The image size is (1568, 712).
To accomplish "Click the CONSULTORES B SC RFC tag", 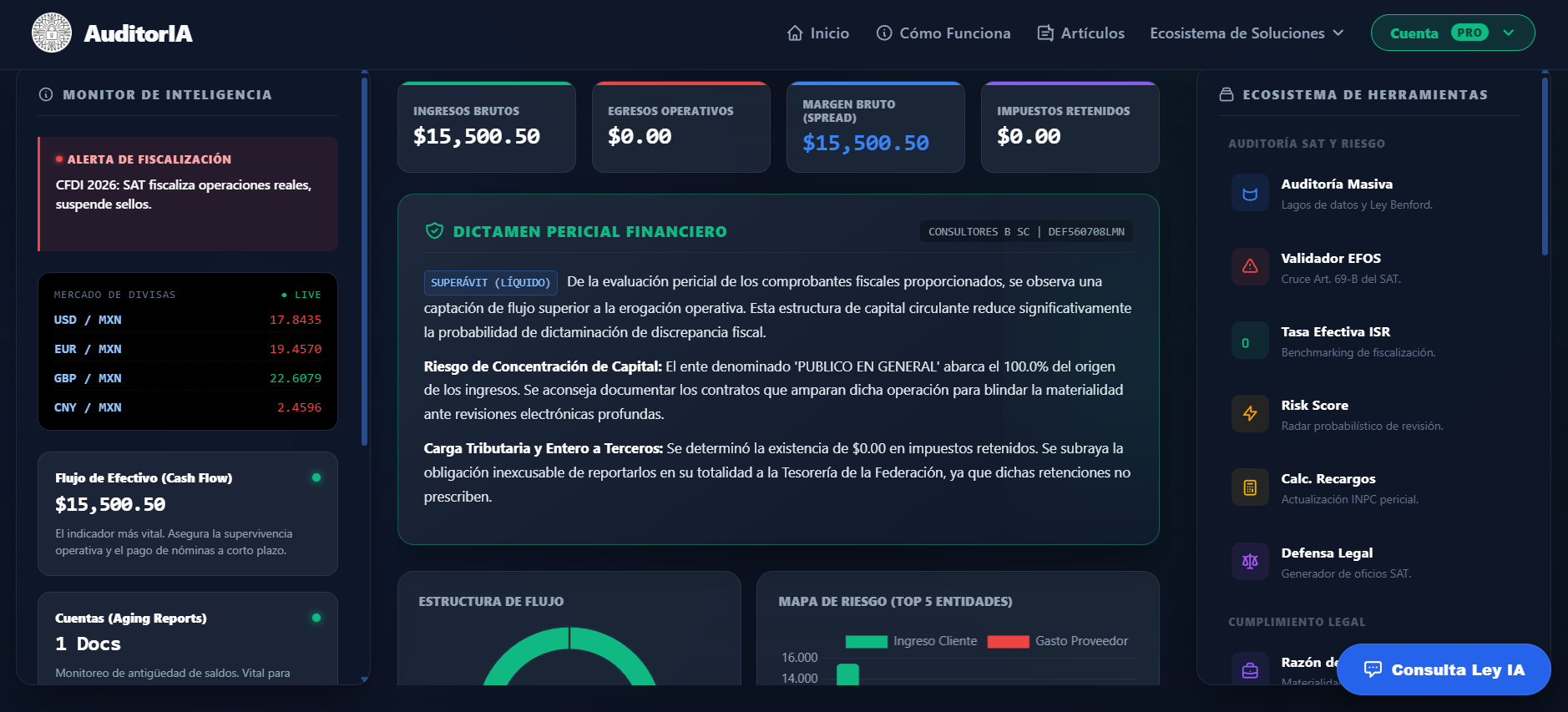I will [1026, 231].
